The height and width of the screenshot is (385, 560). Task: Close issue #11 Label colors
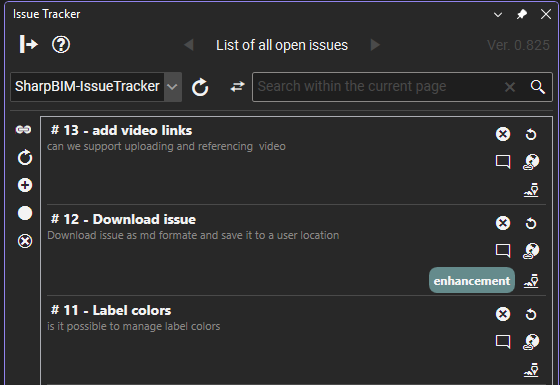click(x=503, y=314)
